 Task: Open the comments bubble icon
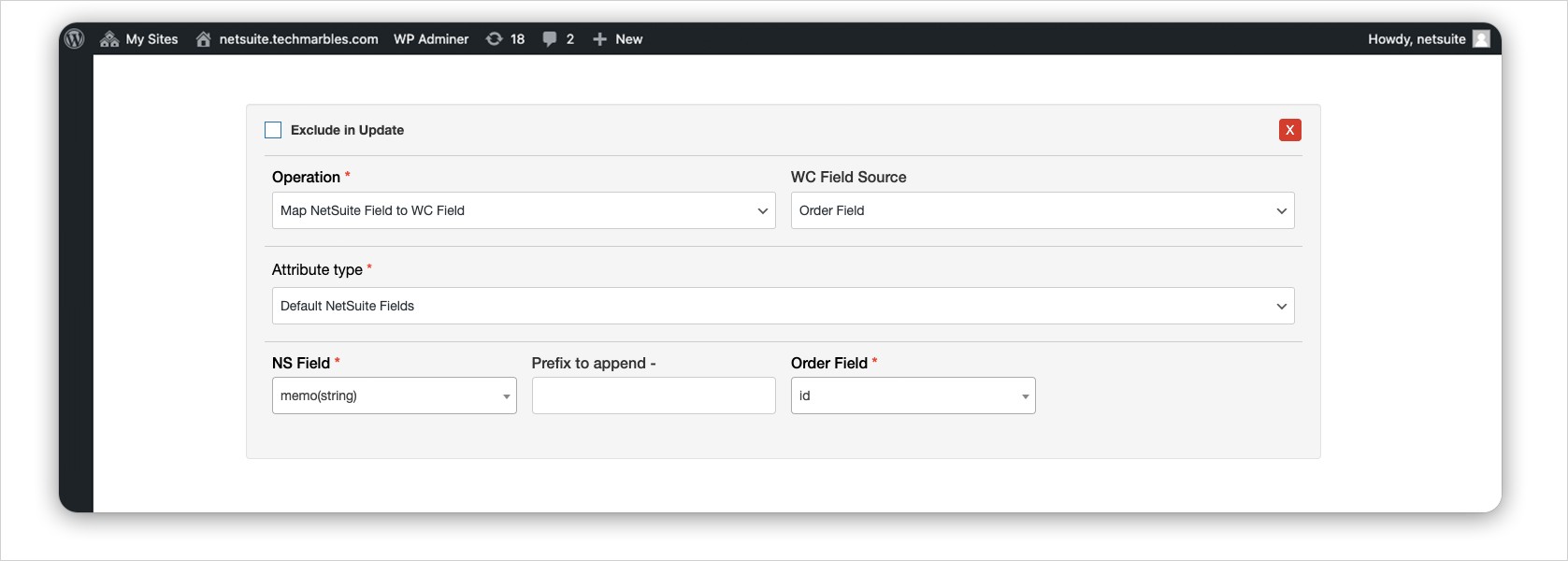pyautogui.click(x=550, y=38)
